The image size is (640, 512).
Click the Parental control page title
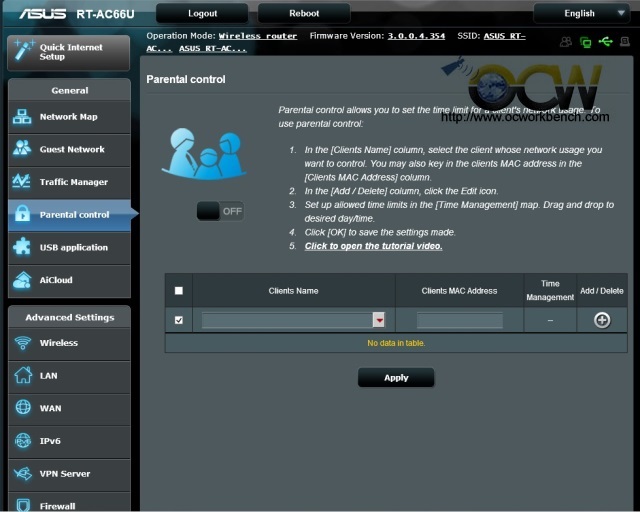tap(186, 79)
